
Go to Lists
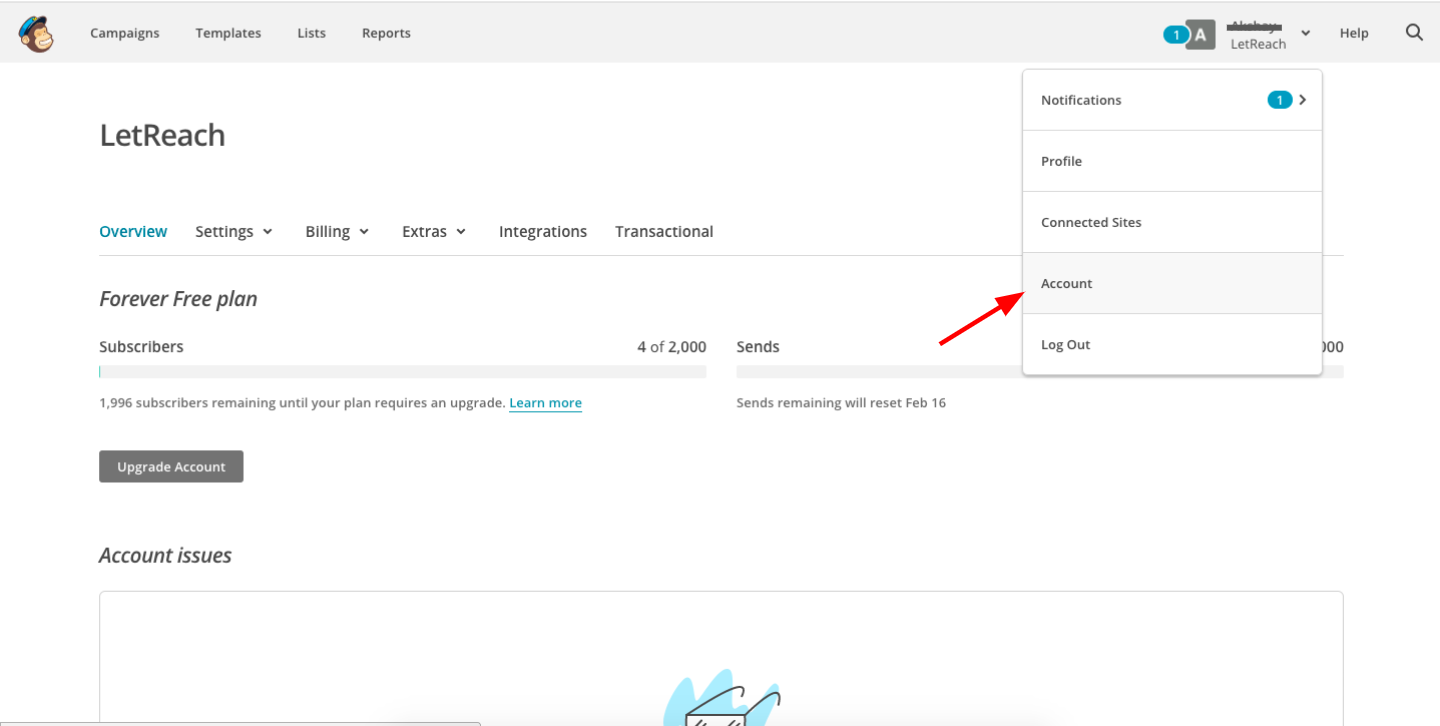pyautogui.click(x=311, y=33)
